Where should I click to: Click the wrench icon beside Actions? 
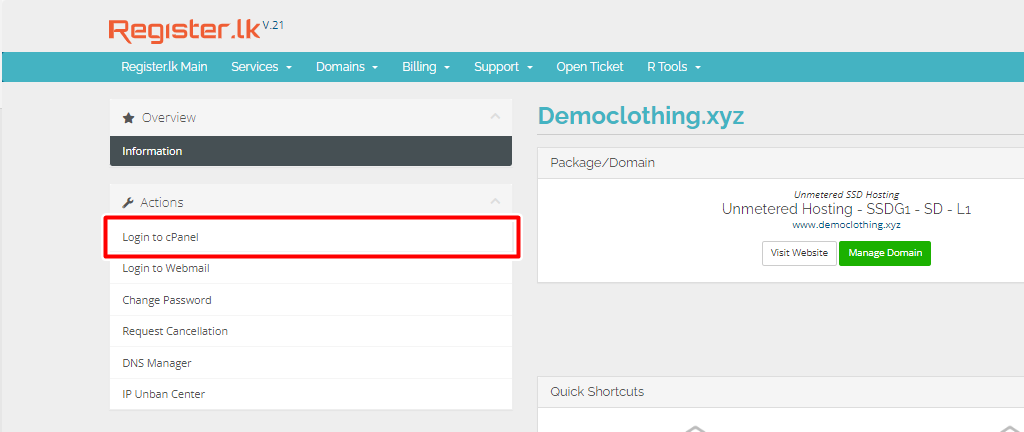pyautogui.click(x=128, y=202)
